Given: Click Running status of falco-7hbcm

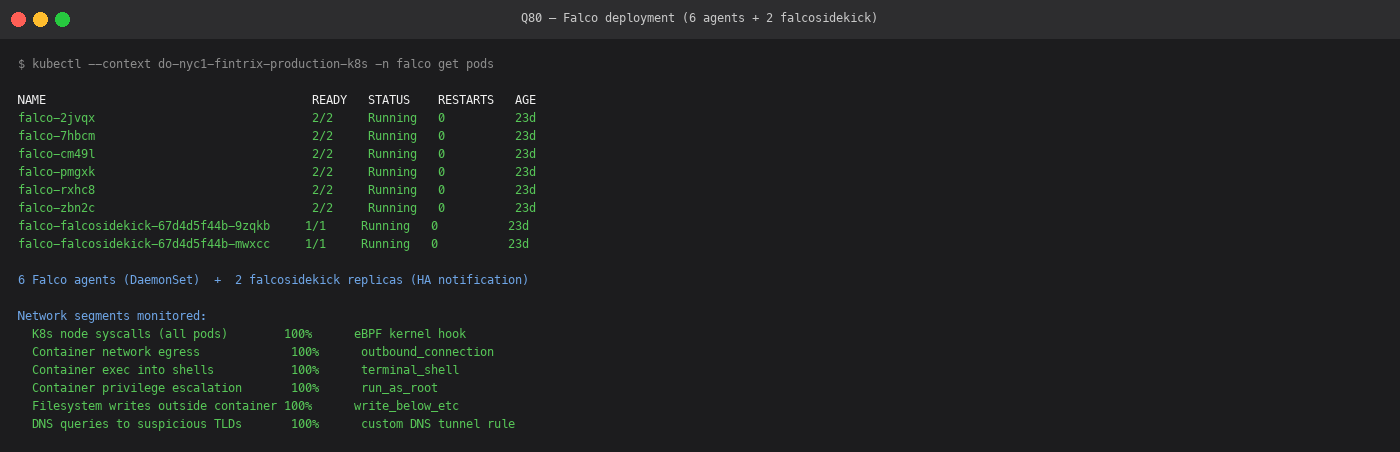Looking at the screenshot, I should point(392,136).
